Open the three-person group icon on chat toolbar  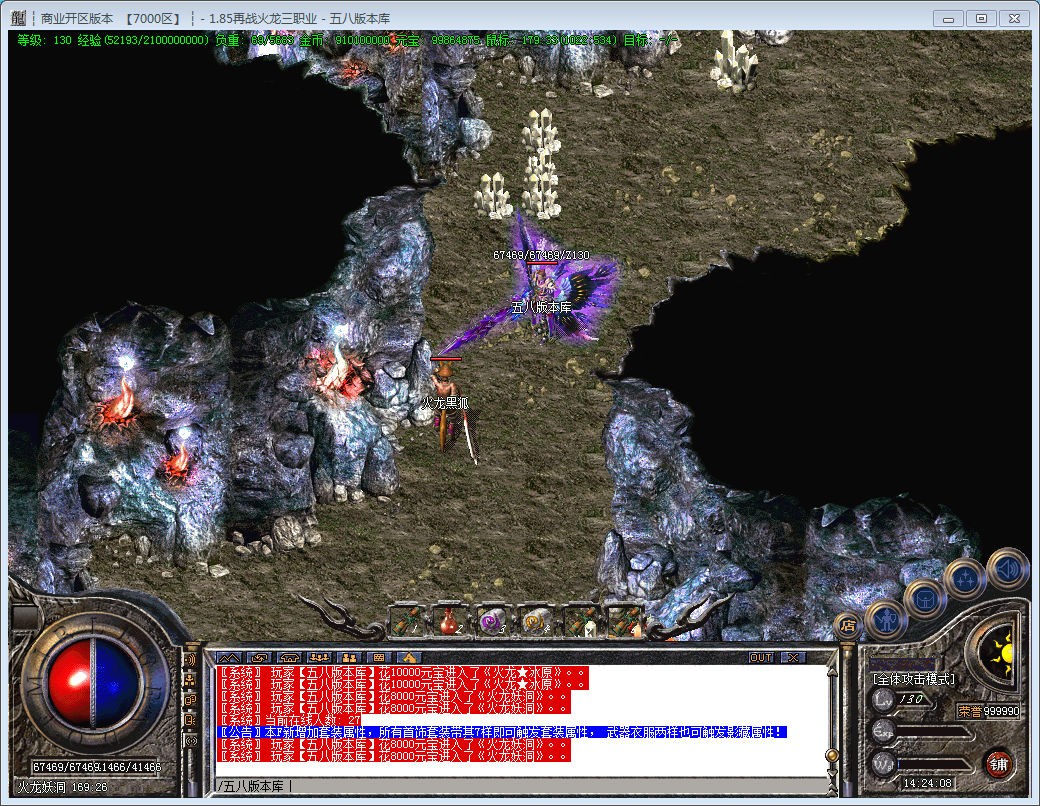pos(319,657)
